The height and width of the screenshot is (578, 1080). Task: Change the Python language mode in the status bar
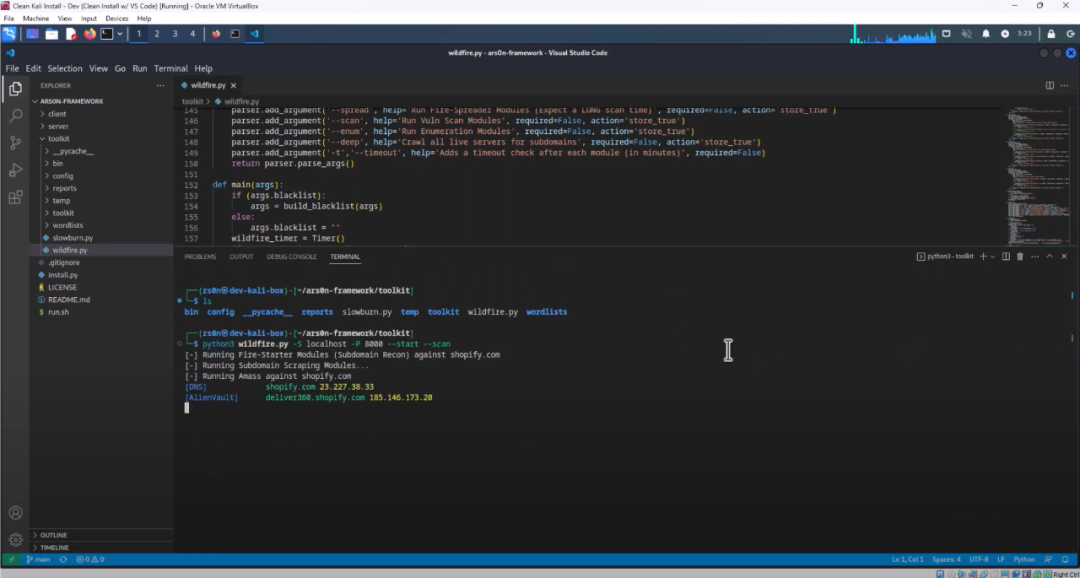[x=1024, y=559]
